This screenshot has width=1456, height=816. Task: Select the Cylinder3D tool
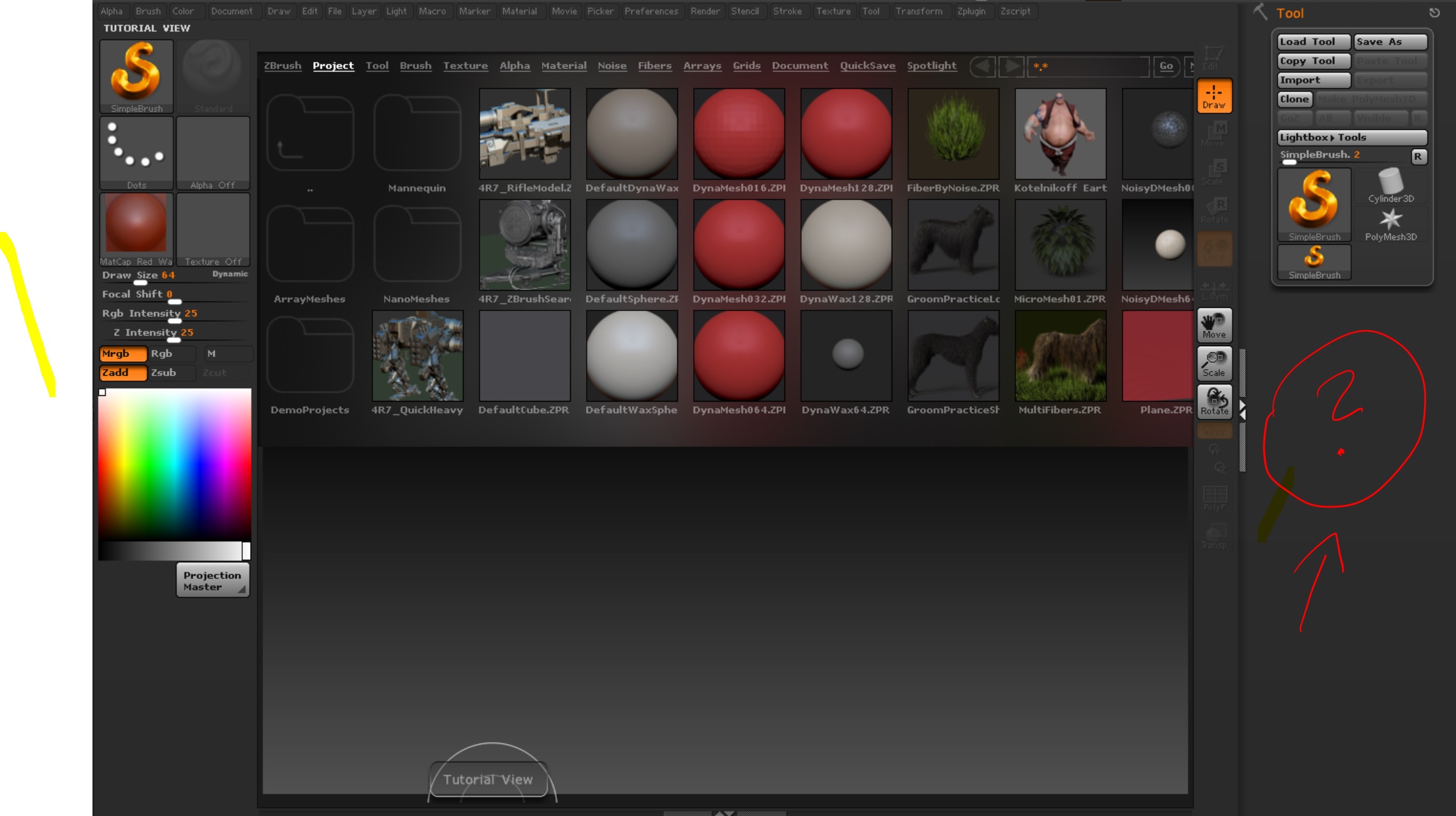pyautogui.click(x=1391, y=186)
